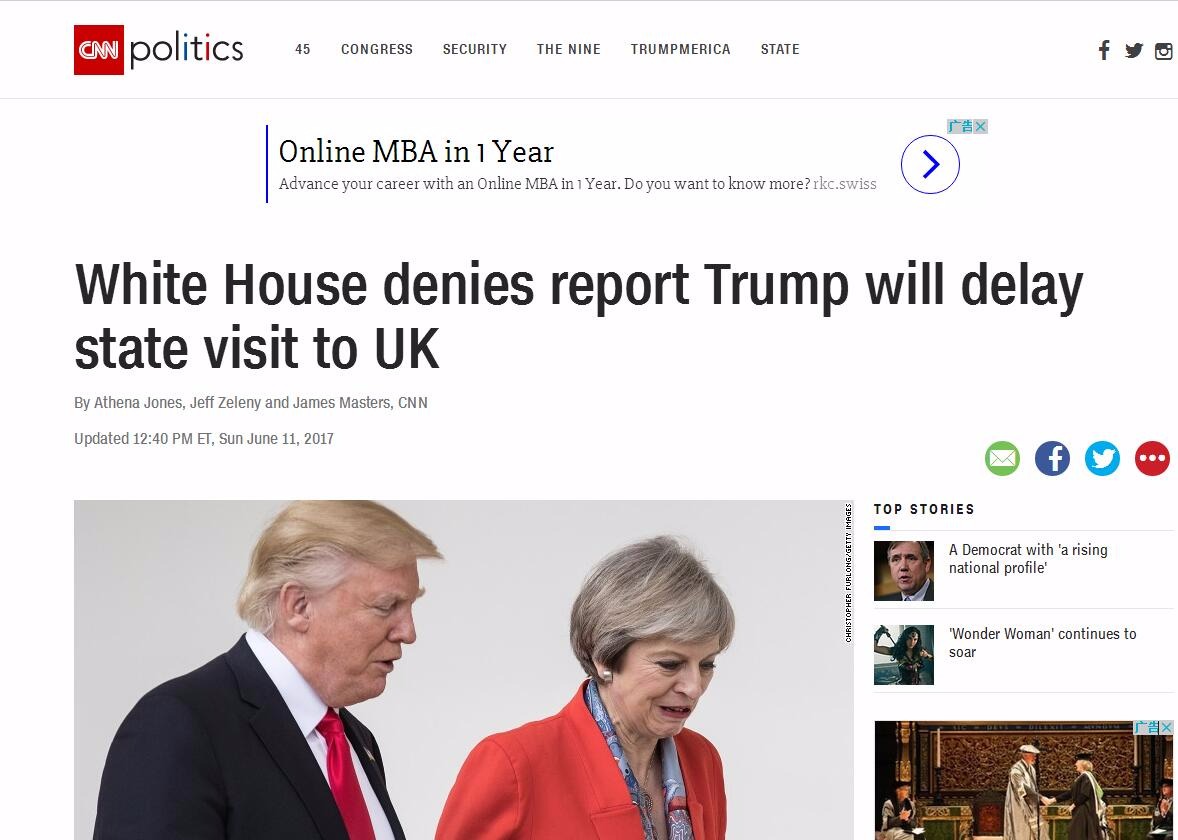This screenshot has width=1178, height=840.
Task: Open 'Wonder Woman continues to soar' story
Action: (x=1042, y=643)
